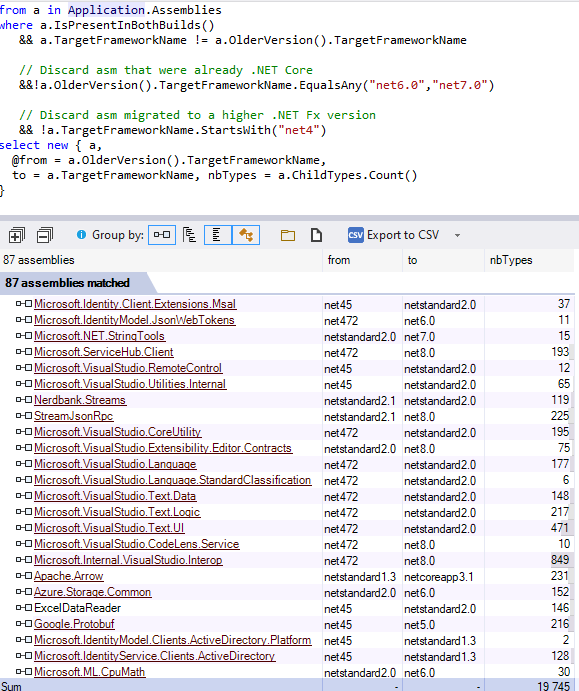Open StreamJsonRpc assembly link
The width and height of the screenshot is (579, 691).
tap(73, 416)
